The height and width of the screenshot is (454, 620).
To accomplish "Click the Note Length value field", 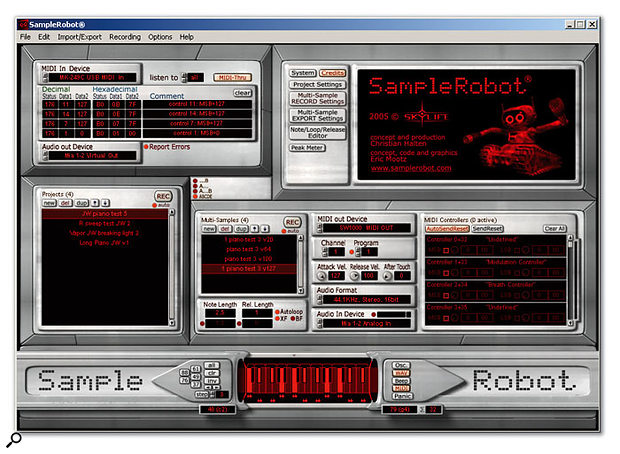I will (220, 313).
